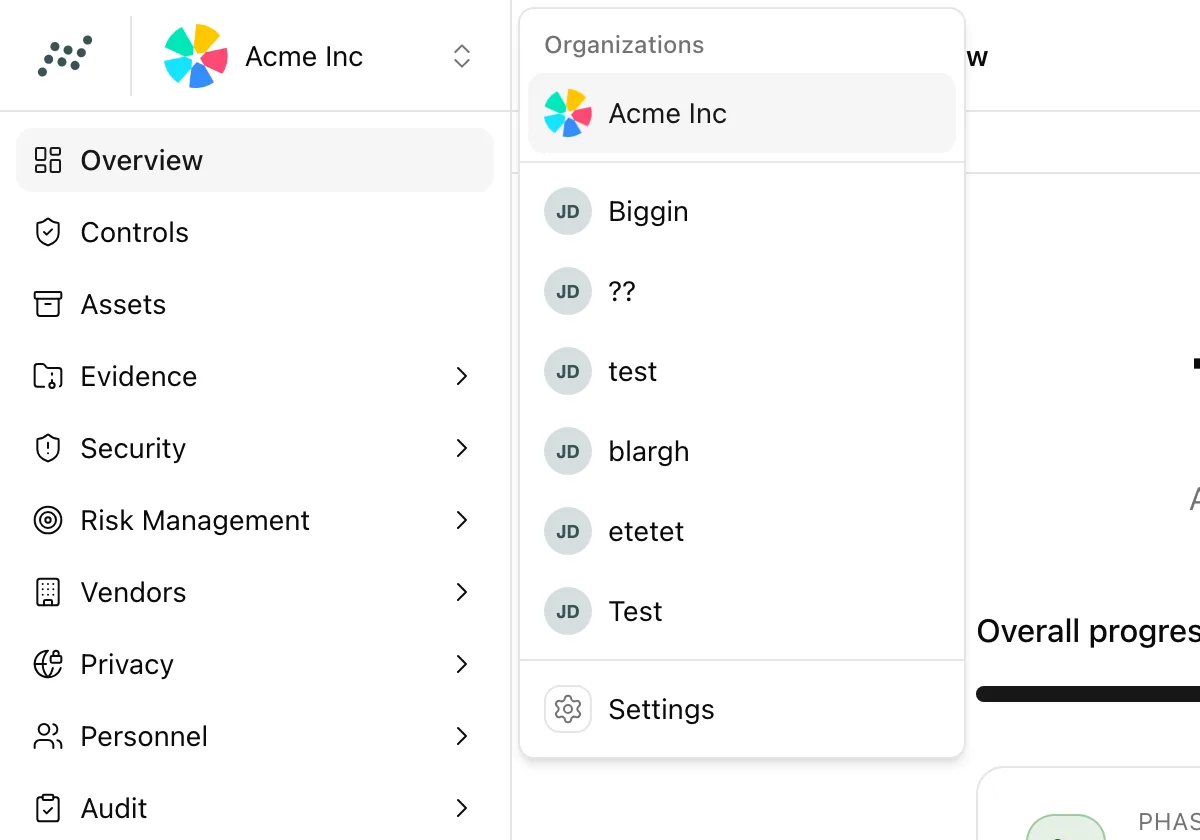The width and height of the screenshot is (1200, 840).
Task: Expand the Risk Management chevron
Action: click(x=462, y=520)
